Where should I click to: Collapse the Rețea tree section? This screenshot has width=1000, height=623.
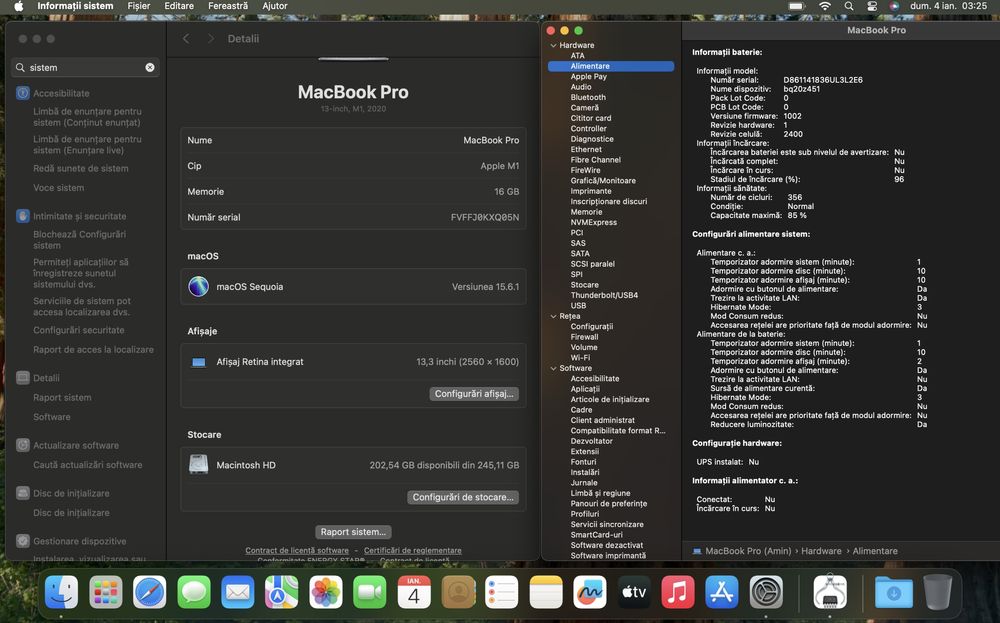tap(553, 316)
